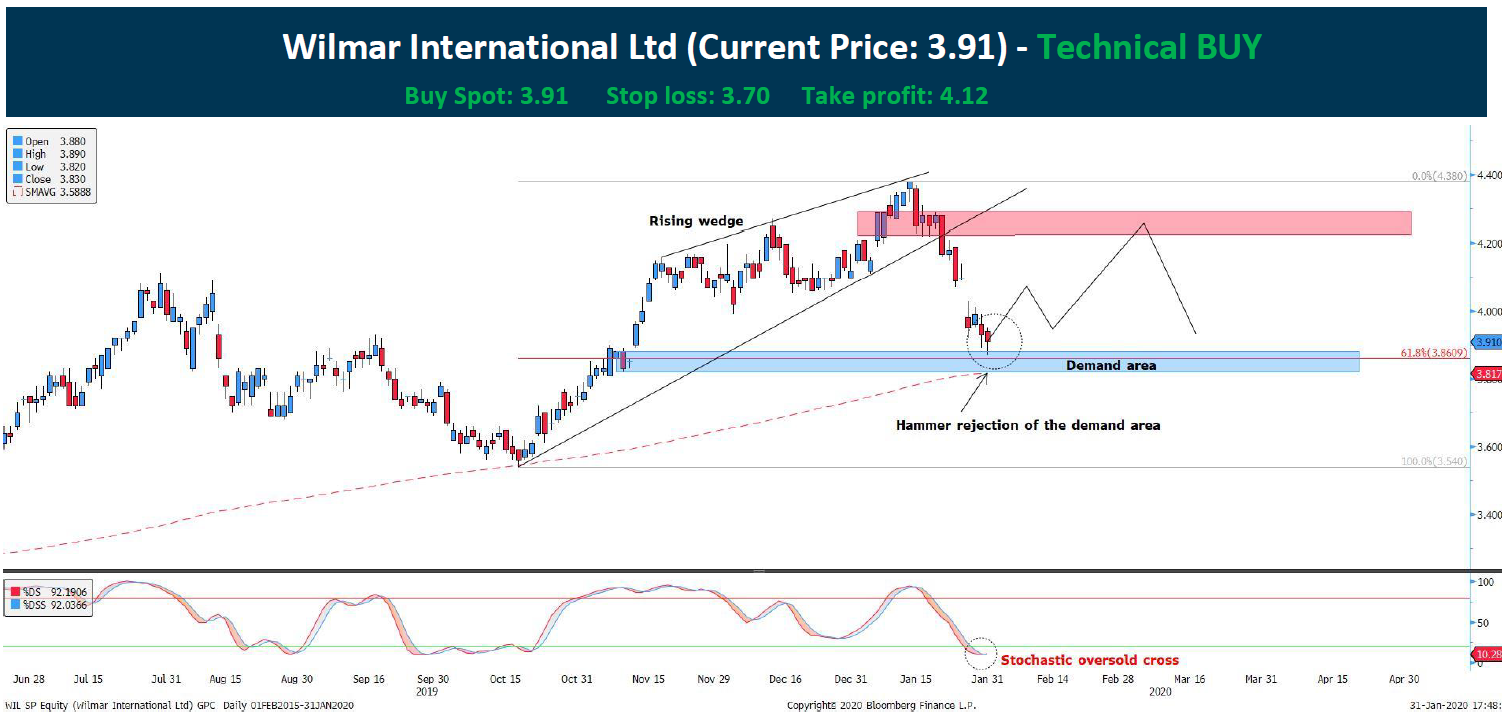Select the SMAVG dashed-line legend marker

16,192
